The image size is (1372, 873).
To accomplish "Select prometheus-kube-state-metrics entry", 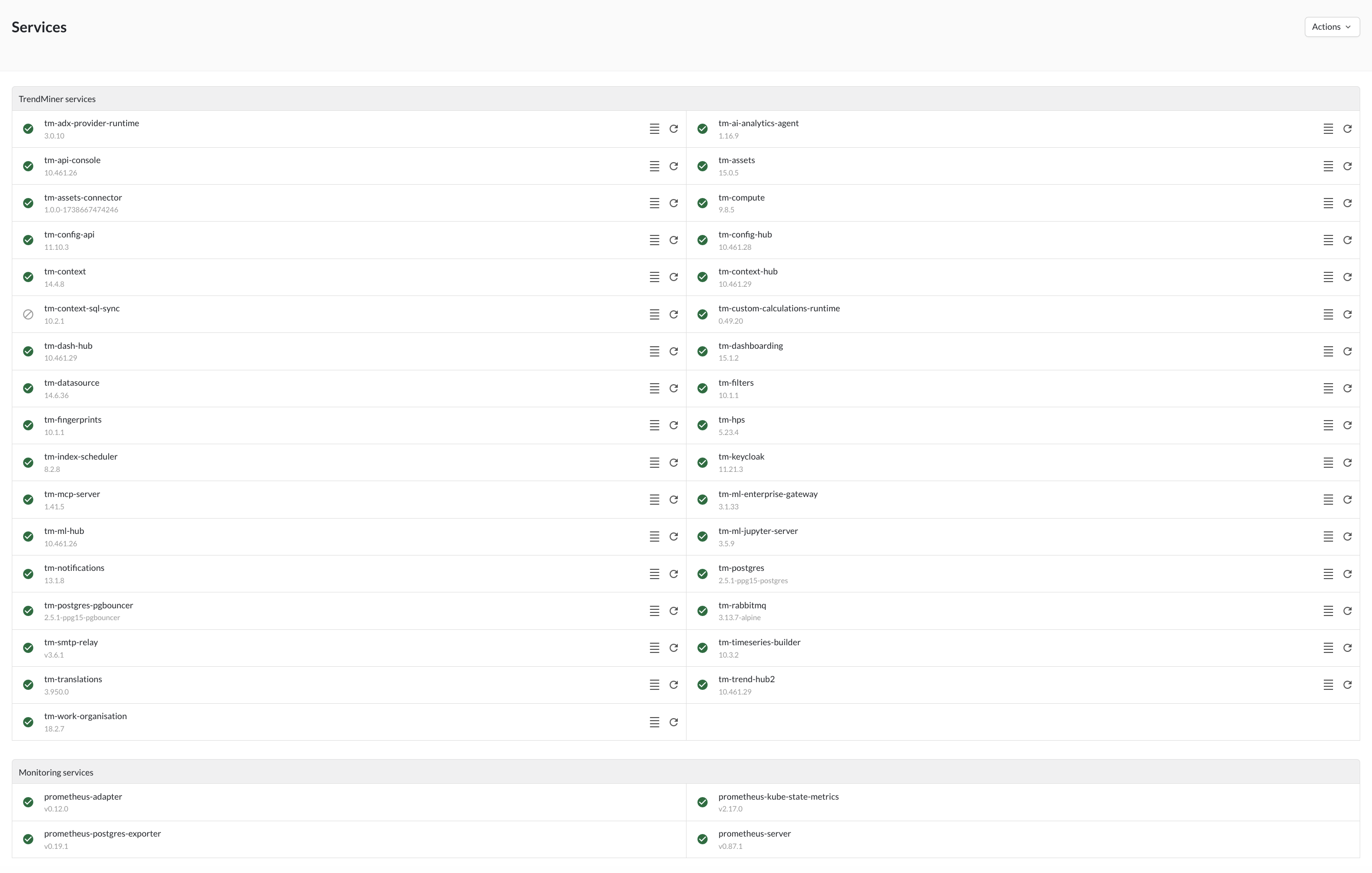I will 1023,802.
